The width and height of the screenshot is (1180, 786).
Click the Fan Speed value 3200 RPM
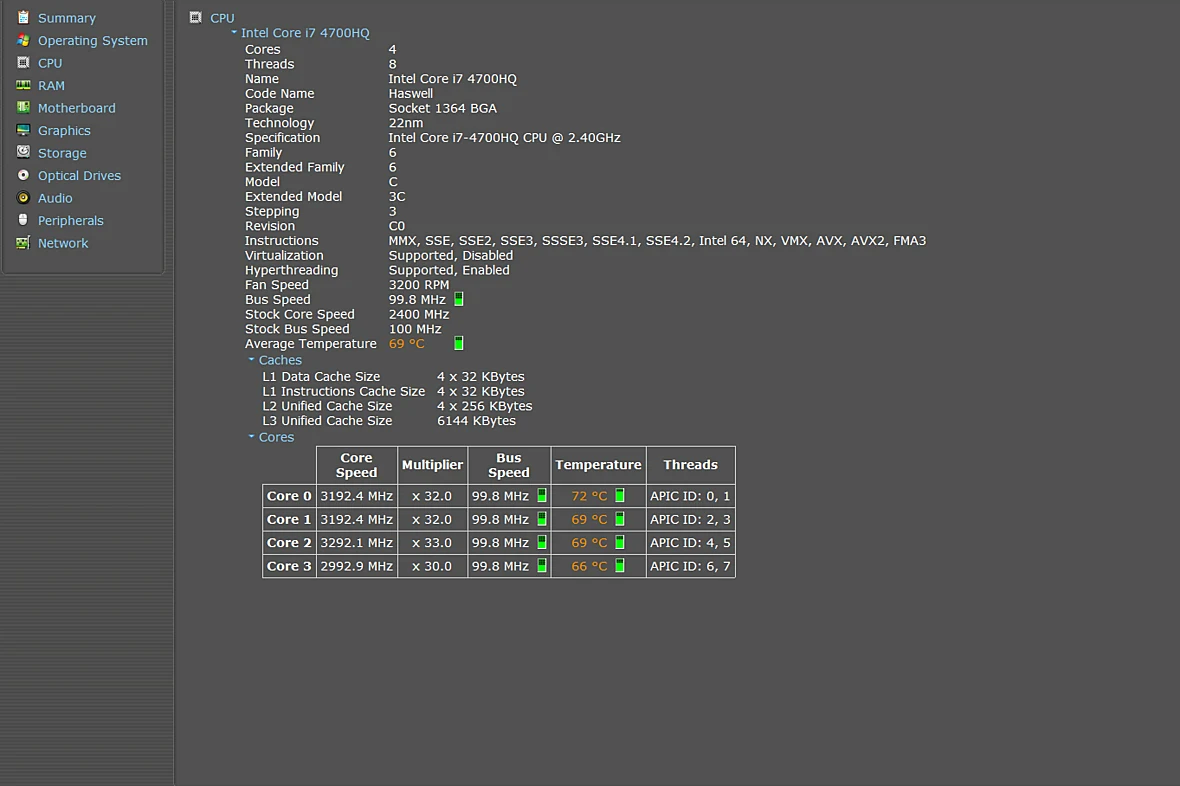pyautogui.click(x=418, y=285)
